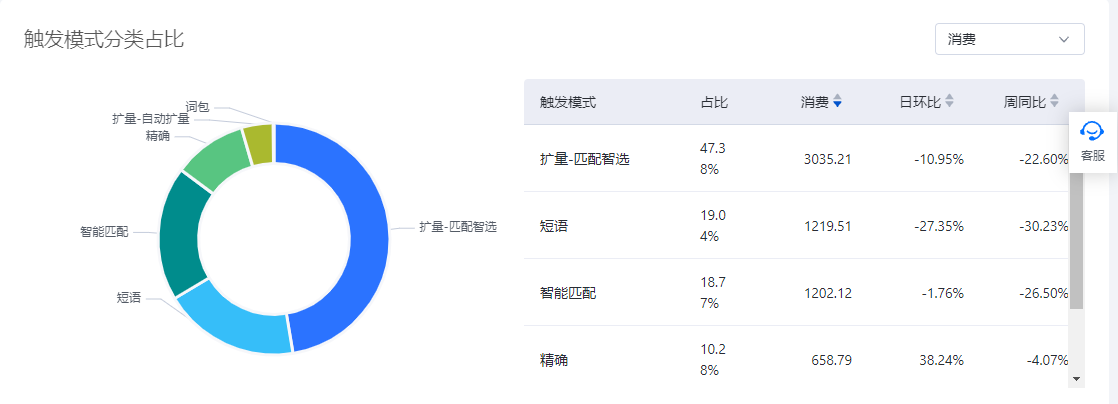The image size is (1118, 404).
Task: Open the 消费 metric dropdown
Action: coord(1008,39)
